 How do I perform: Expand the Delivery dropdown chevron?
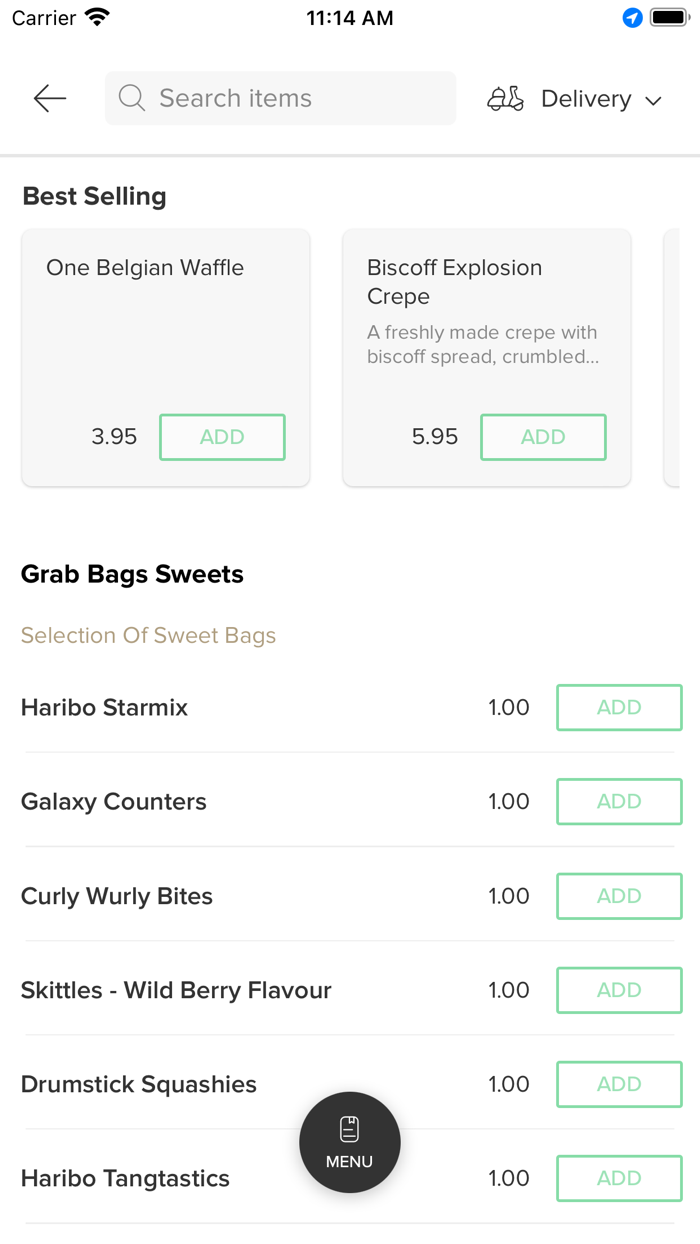tap(654, 100)
